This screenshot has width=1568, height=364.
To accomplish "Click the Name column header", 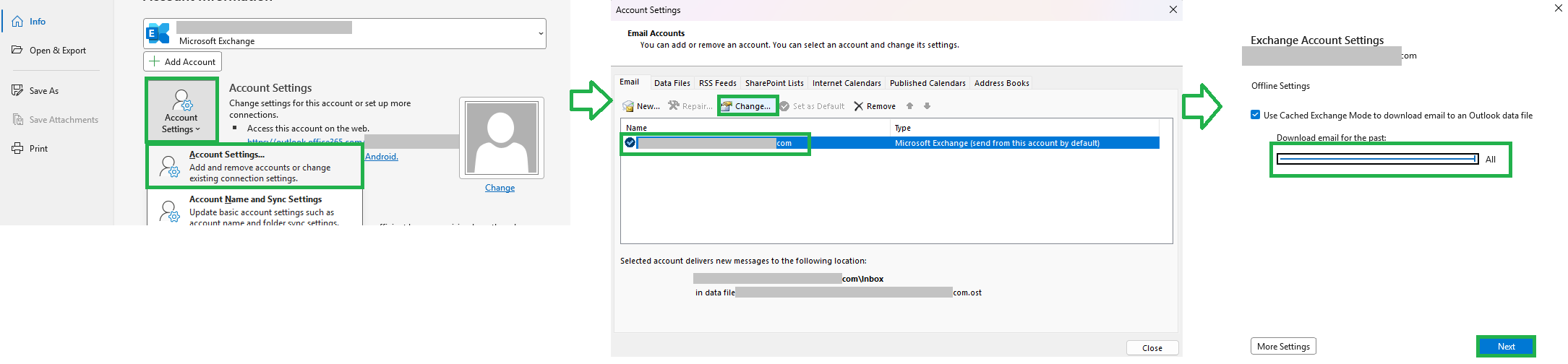I will click(x=755, y=128).
